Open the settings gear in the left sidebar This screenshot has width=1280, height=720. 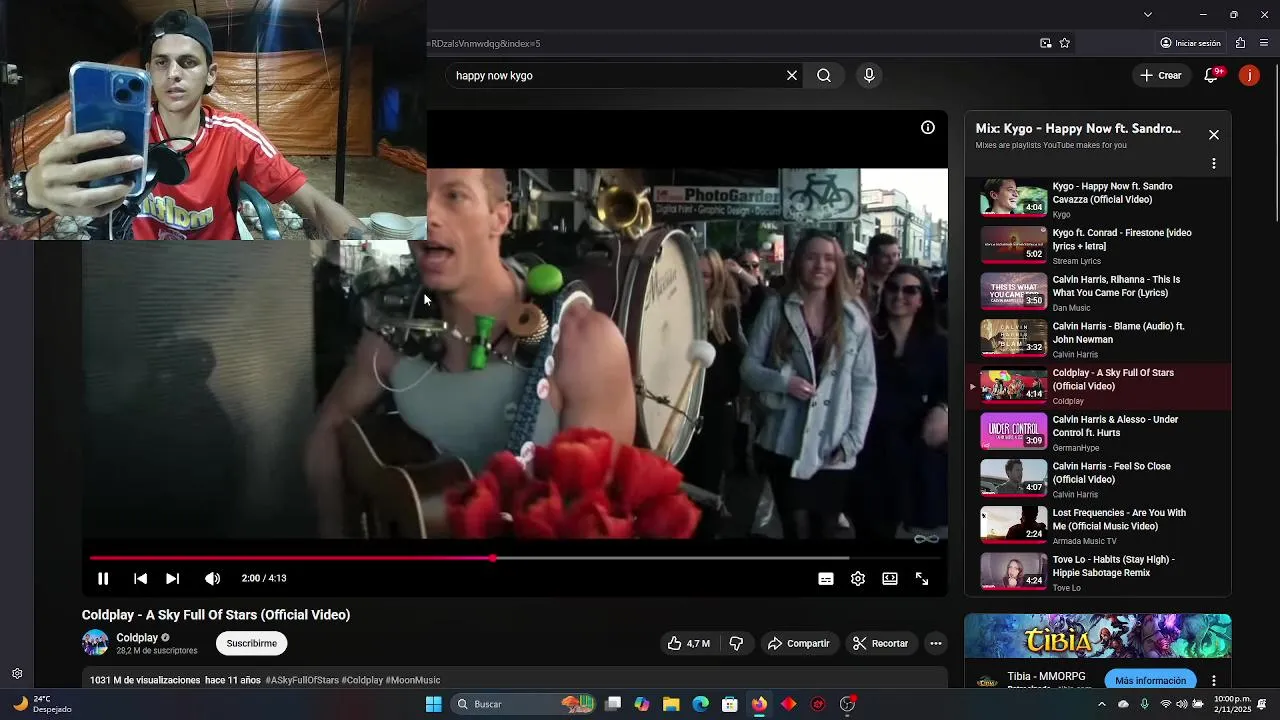17,674
